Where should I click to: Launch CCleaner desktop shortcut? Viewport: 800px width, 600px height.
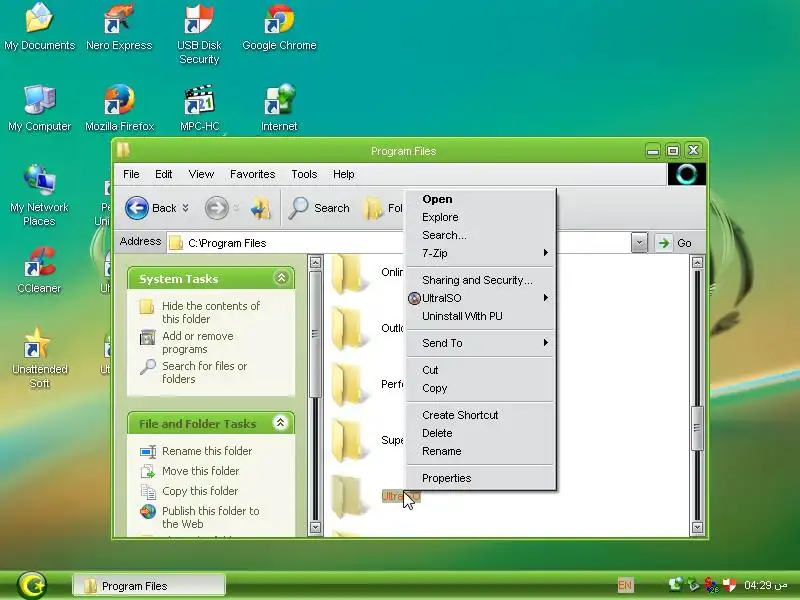click(39, 270)
